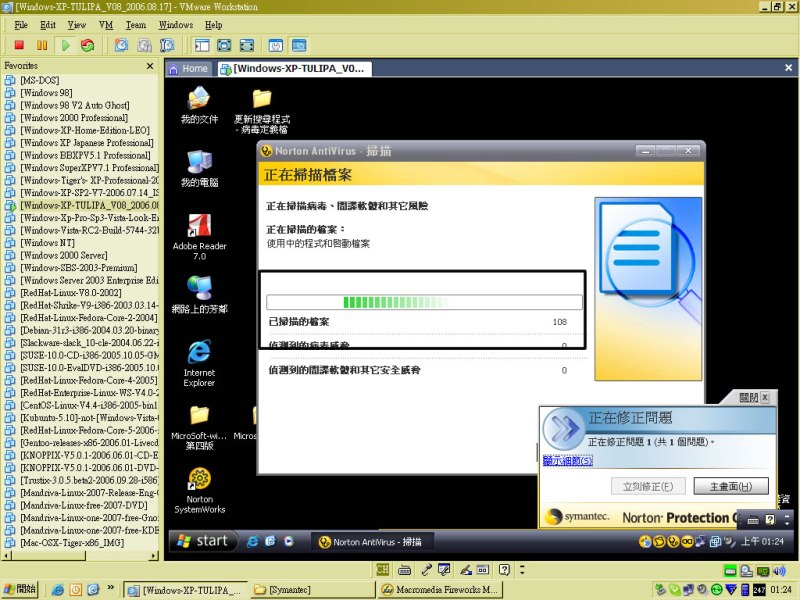The height and width of the screenshot is (600, 800).
Task: Click language bar help question icon
Action: pos(504,570)
